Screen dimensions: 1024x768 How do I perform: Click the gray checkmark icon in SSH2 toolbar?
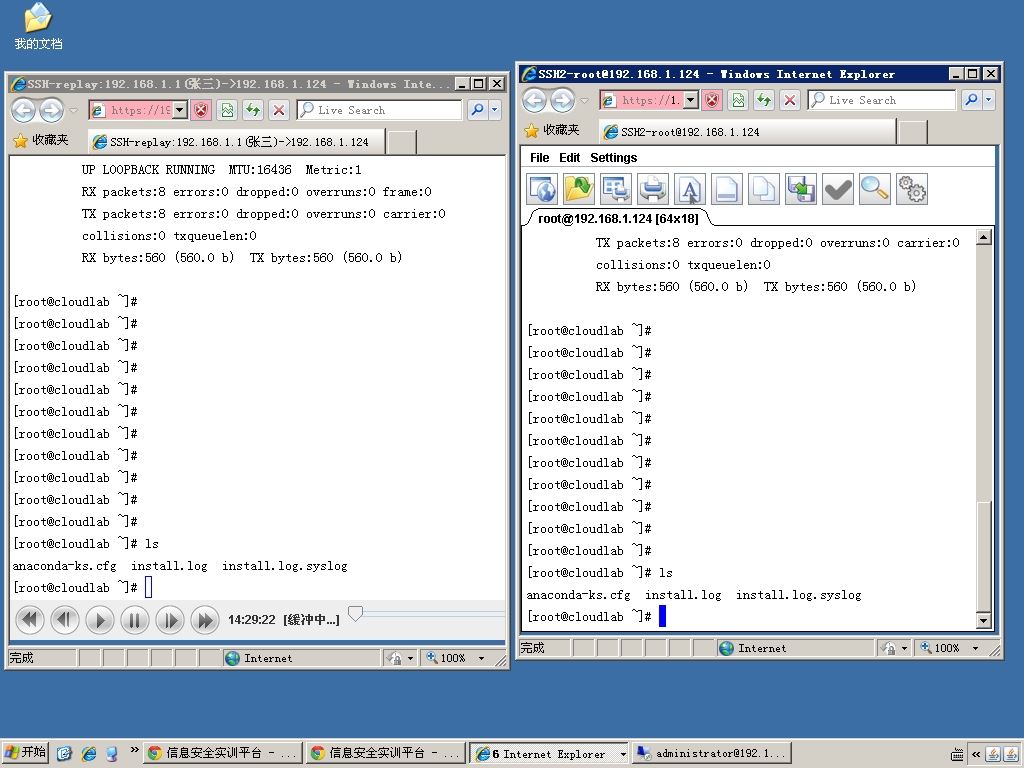pos(838,189)
